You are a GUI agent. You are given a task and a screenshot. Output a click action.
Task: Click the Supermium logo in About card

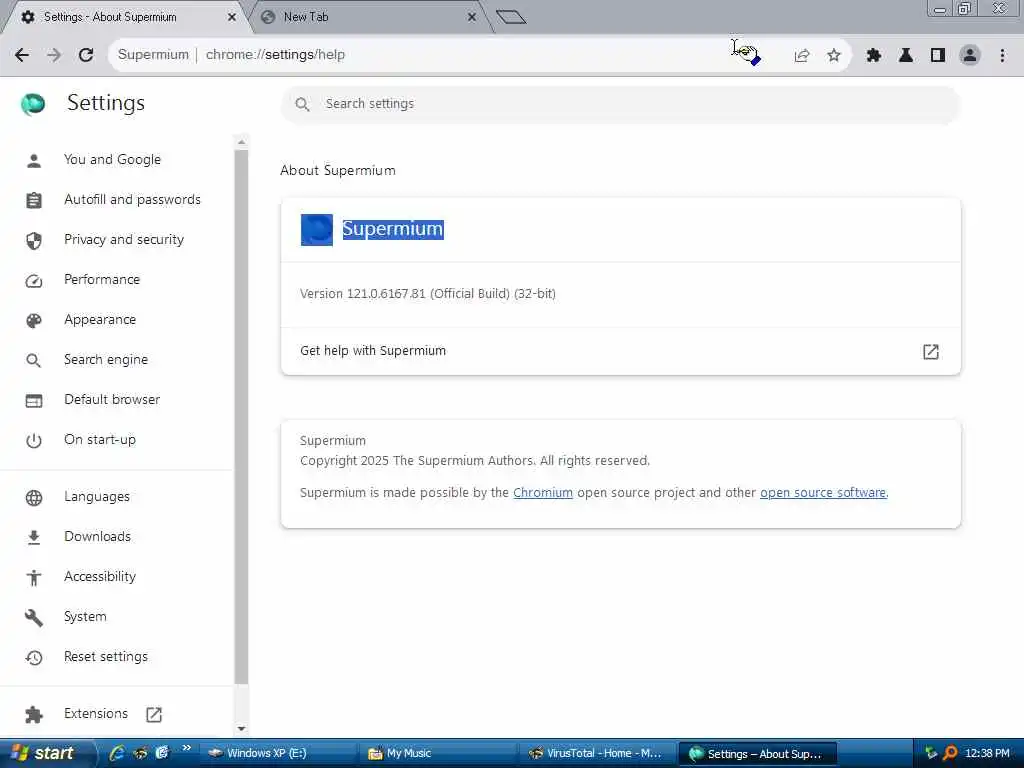coord(317,230)
